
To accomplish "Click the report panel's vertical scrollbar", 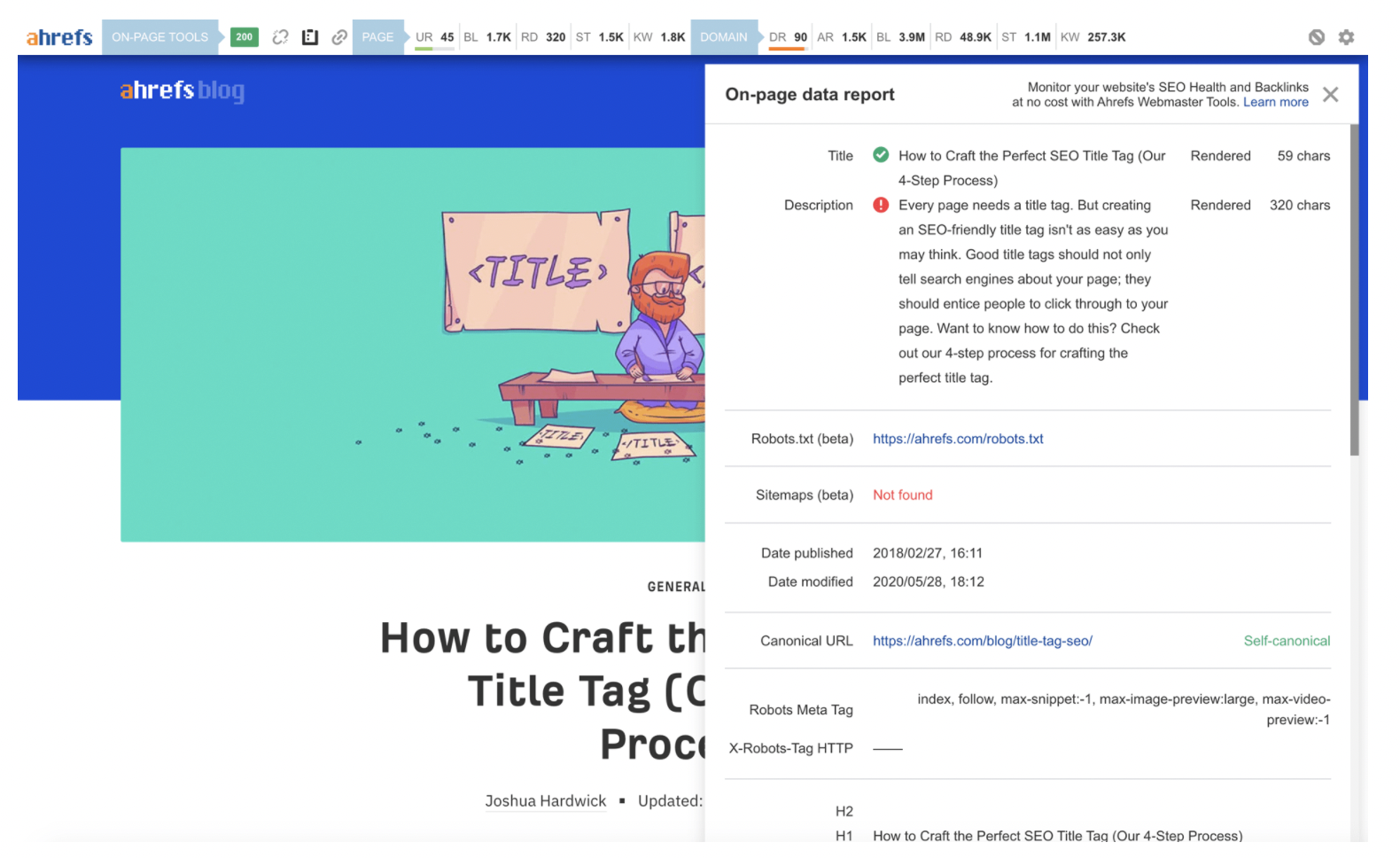I will click(1354, 291).
